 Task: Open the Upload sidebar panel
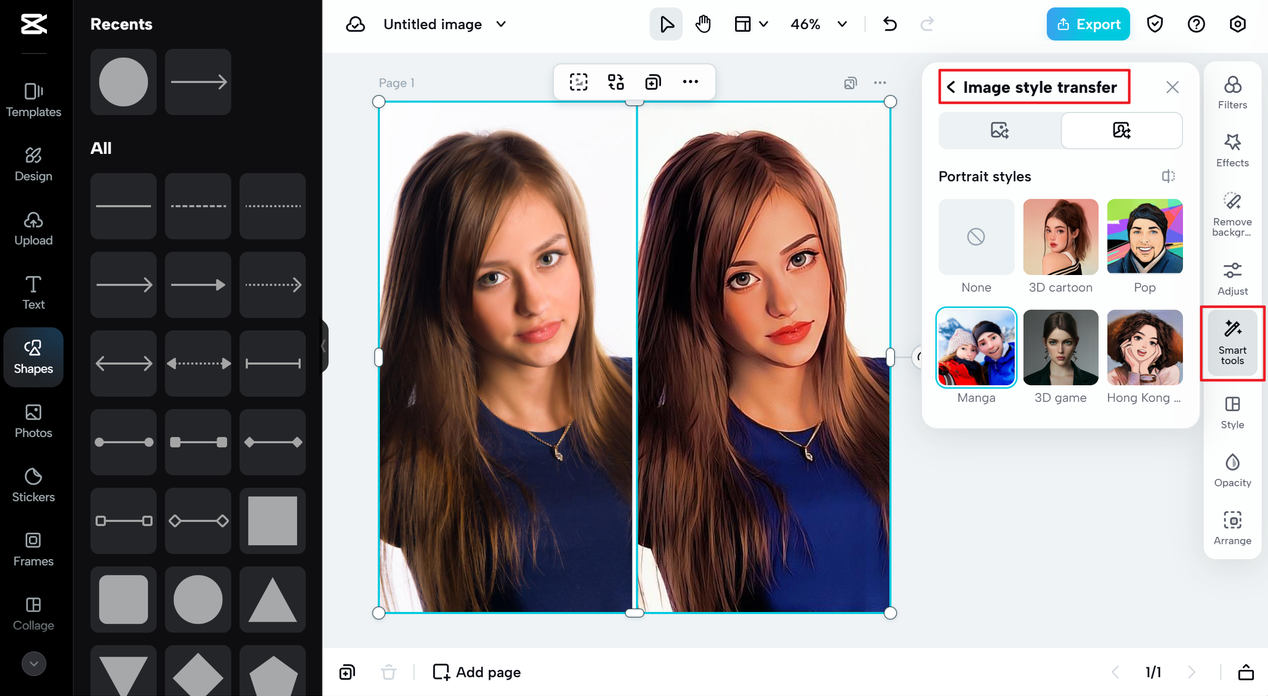(33, 228)
